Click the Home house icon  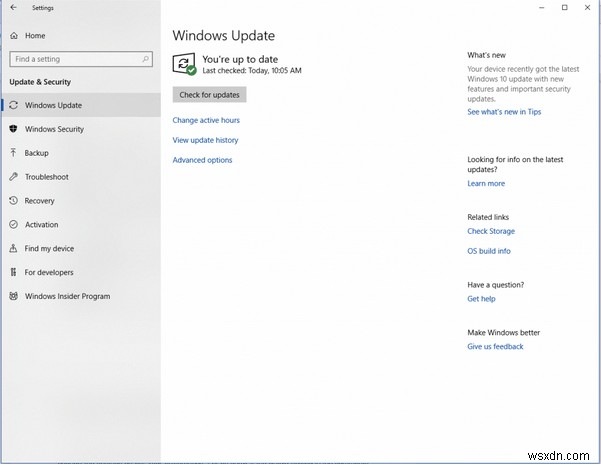tap(14, 36)
